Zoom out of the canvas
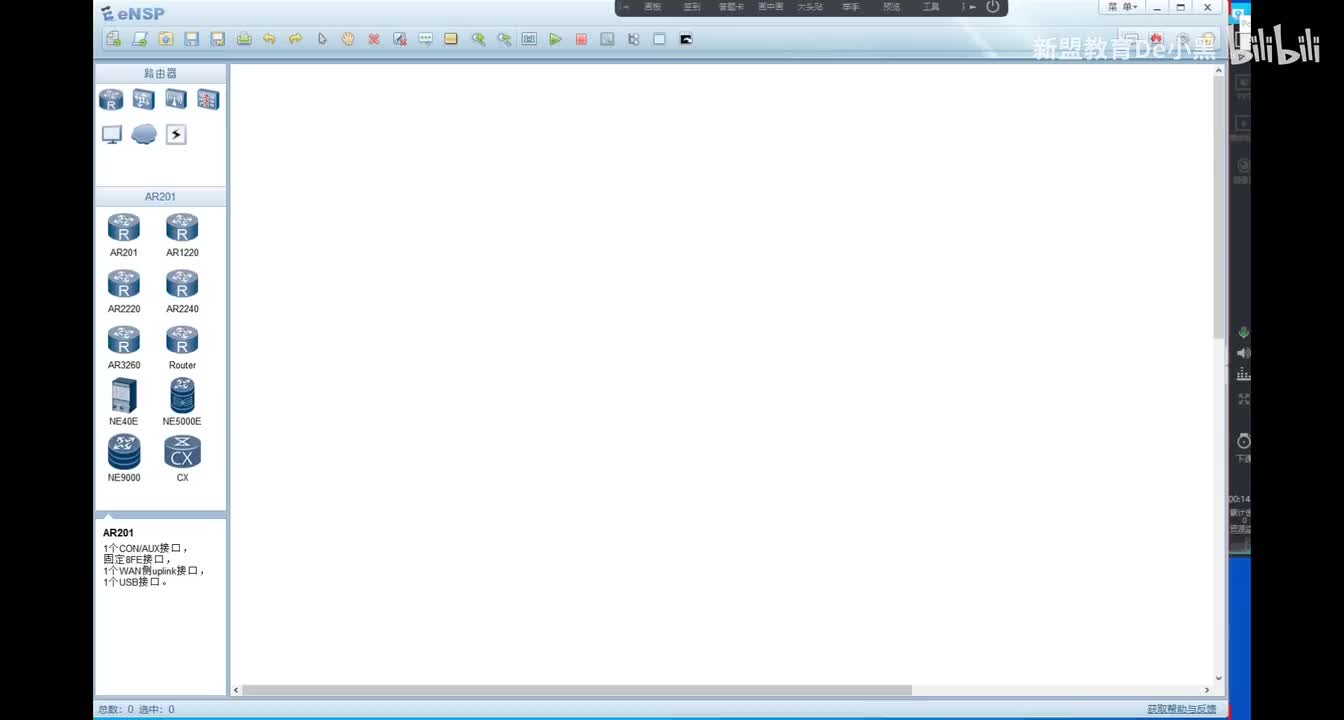The width and height of the screenshot is (1344, 720). [x=504, y=39]
